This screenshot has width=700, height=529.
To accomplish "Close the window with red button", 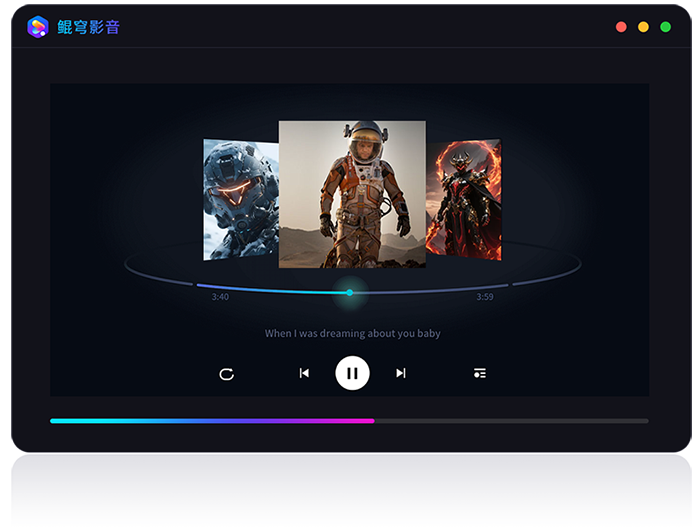I will [x=621, y=27].
